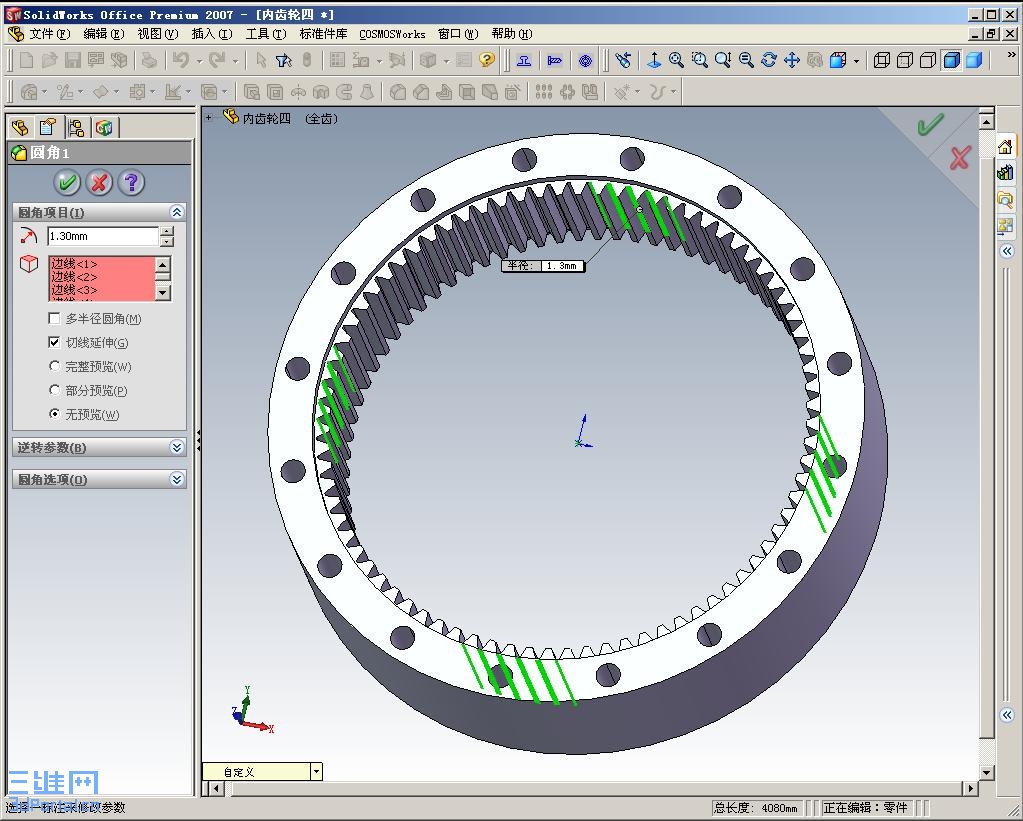Click the Zoom to Selection icon
This screenshot has width=1023, height=821.
[746, 61]
